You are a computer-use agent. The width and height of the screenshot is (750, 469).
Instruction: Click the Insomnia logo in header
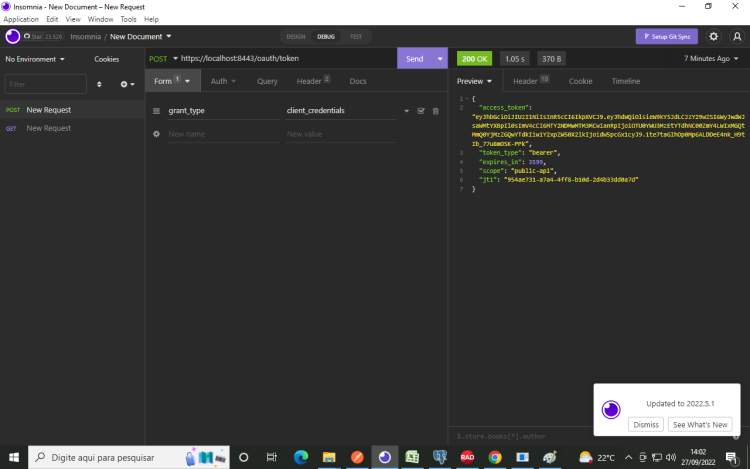tap(12, 36)
